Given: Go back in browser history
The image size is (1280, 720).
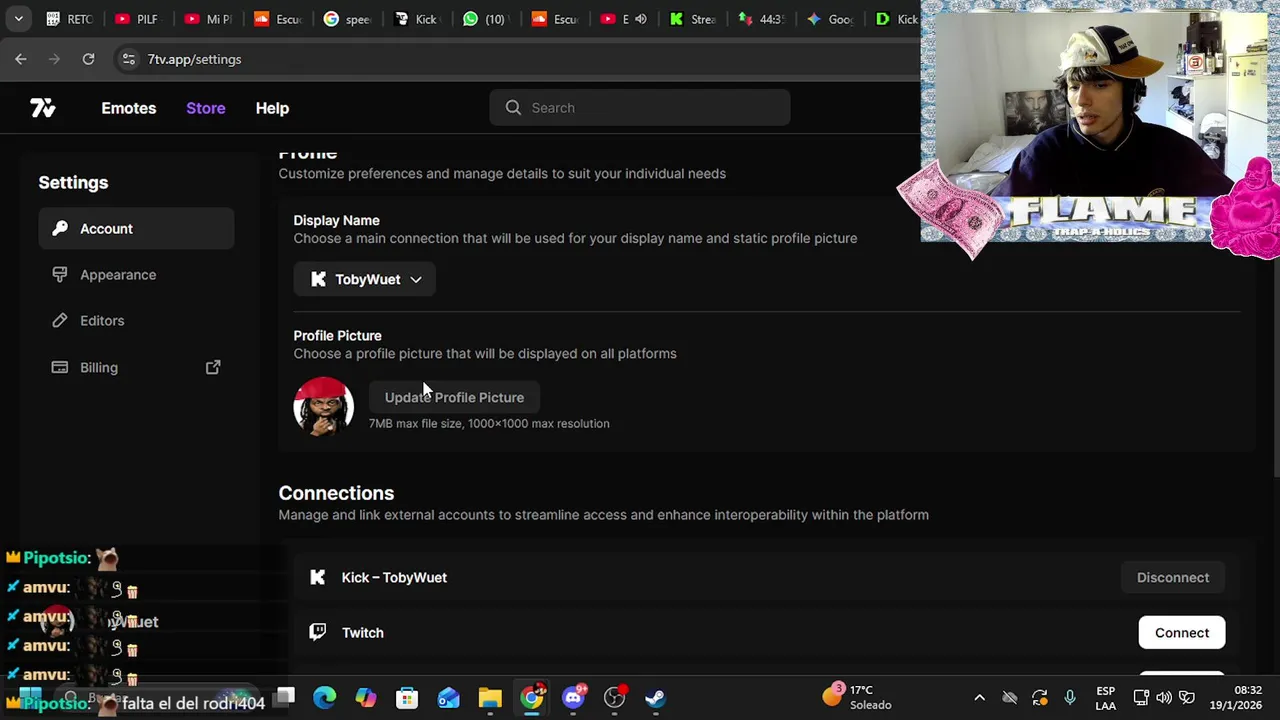Looking at the screenshot, I should point(21,59).
